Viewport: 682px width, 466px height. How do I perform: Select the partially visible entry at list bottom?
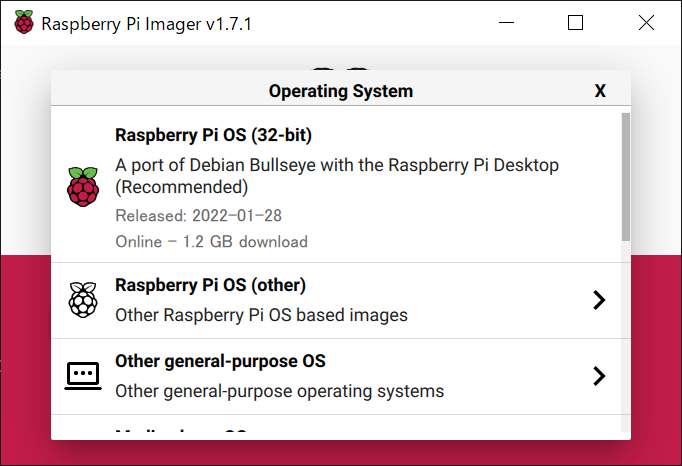(336, 424)
